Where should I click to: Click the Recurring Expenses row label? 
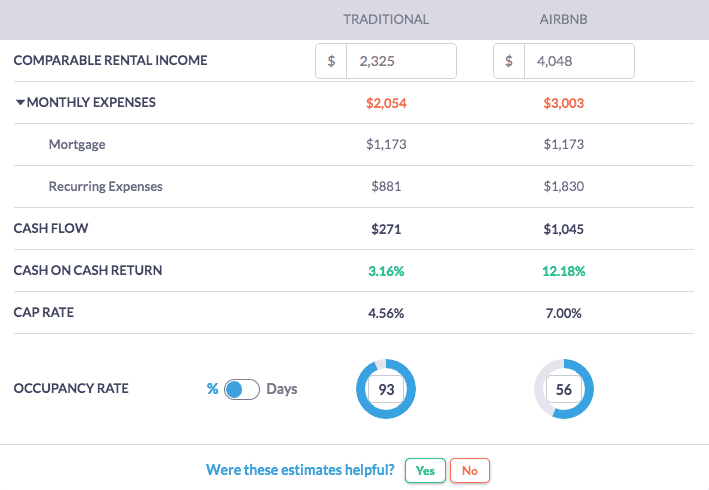[x=105, y=186]
